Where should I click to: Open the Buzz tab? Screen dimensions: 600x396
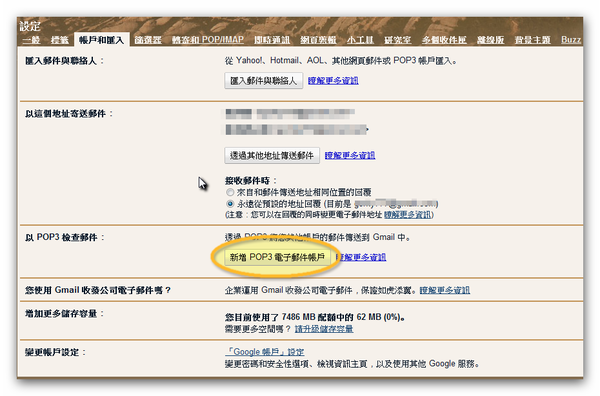point(571,40)
